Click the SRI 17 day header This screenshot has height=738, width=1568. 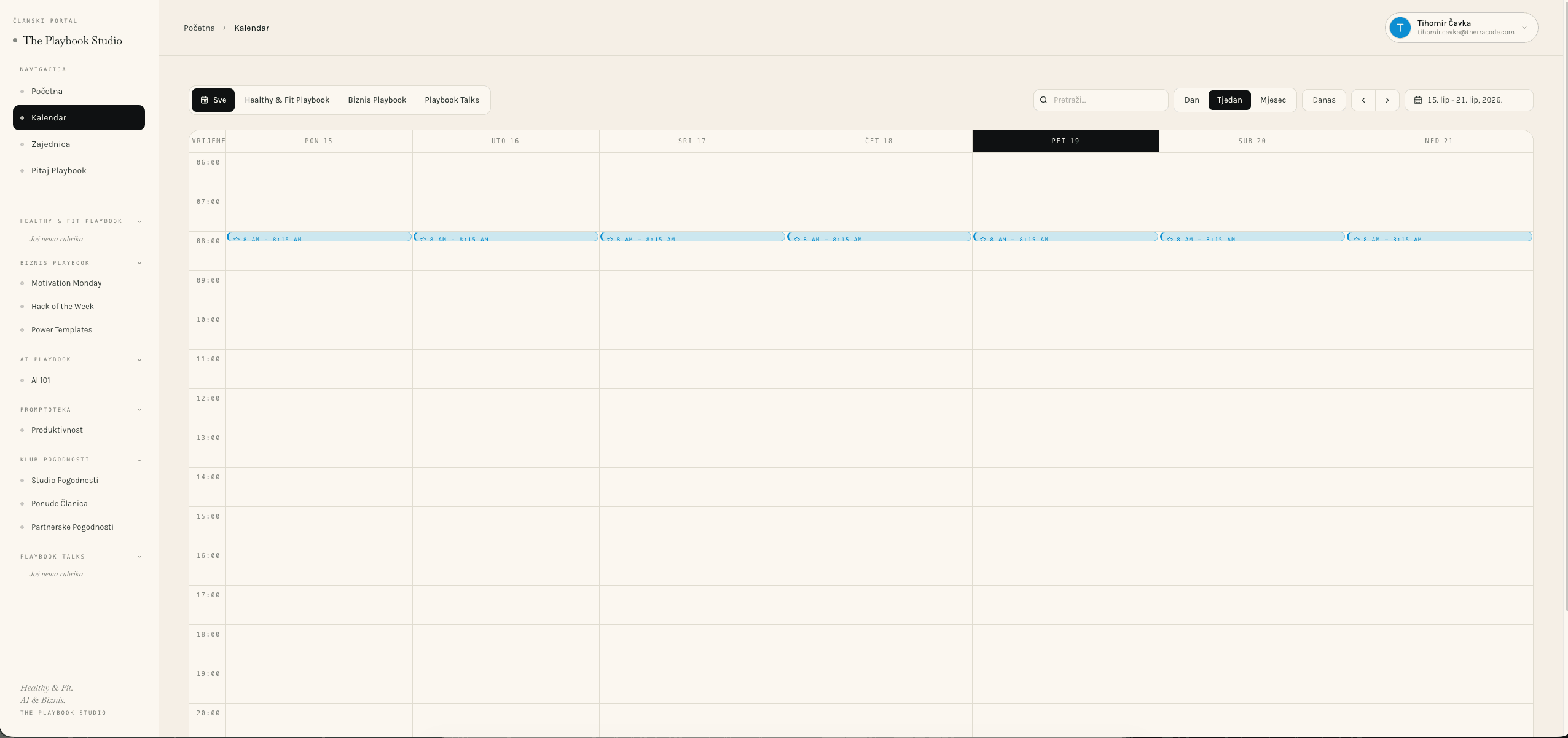692,141
